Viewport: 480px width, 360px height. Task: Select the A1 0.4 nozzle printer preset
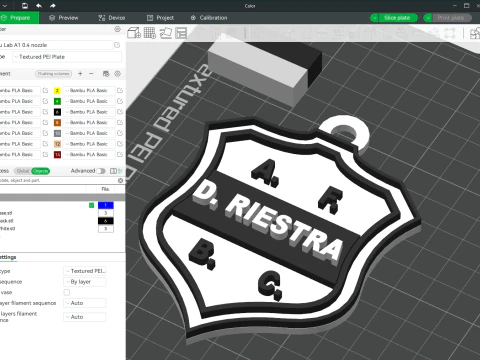[x=56, y=45]
